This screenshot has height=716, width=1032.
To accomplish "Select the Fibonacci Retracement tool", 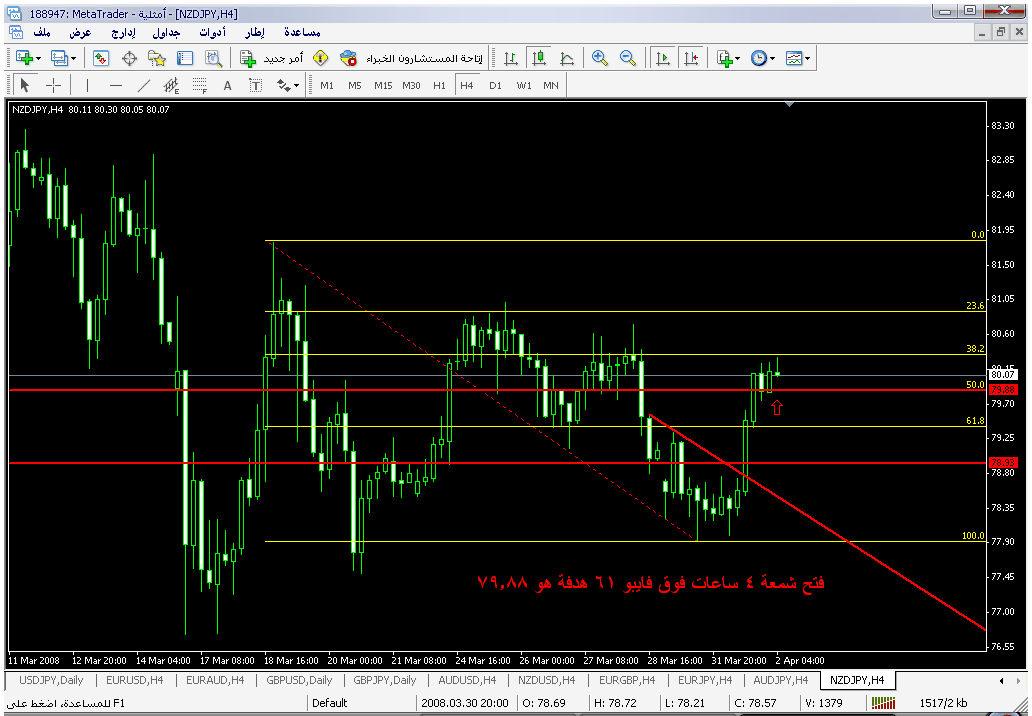I will coord(199,85).
